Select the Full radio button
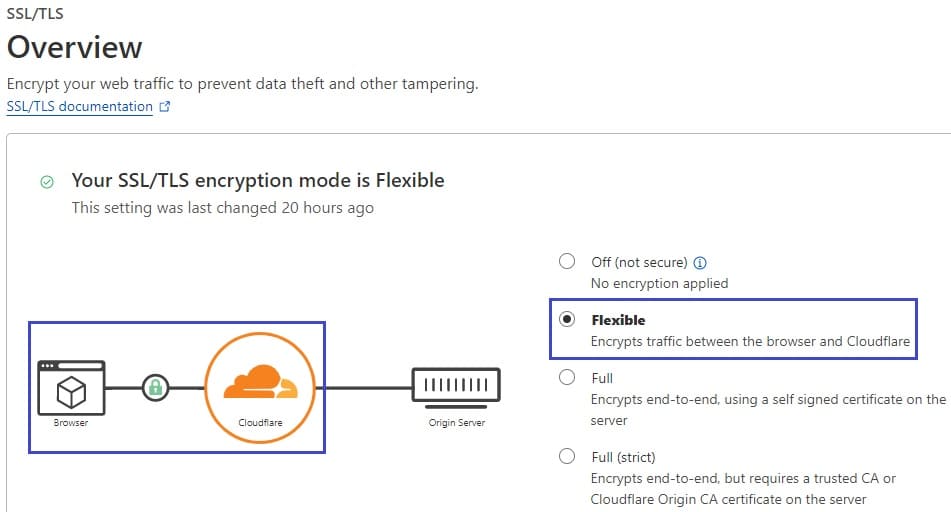Viewport: 951px width, 512px height. point(566,377)
